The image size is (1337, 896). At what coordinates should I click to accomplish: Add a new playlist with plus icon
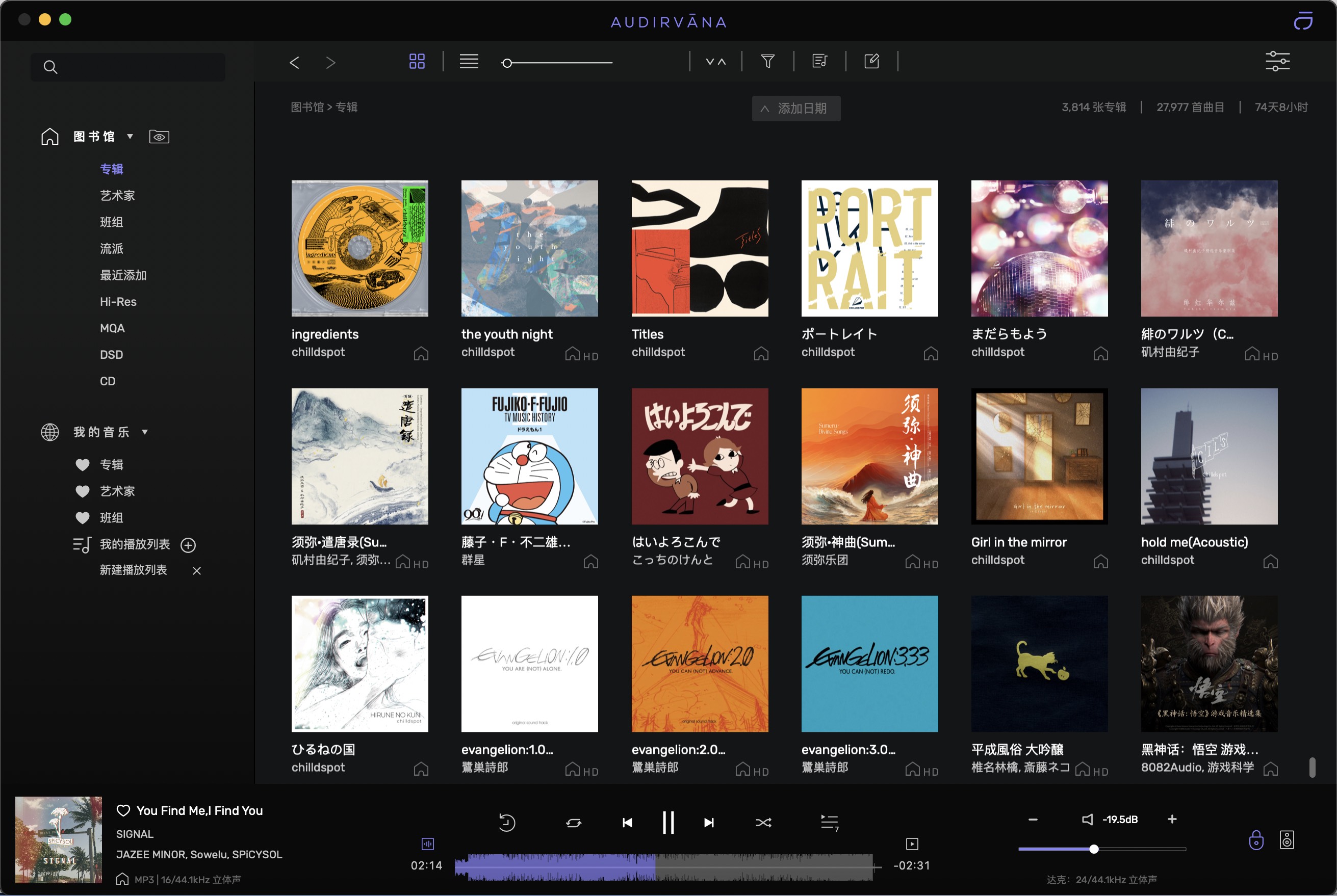click(188, 545)
